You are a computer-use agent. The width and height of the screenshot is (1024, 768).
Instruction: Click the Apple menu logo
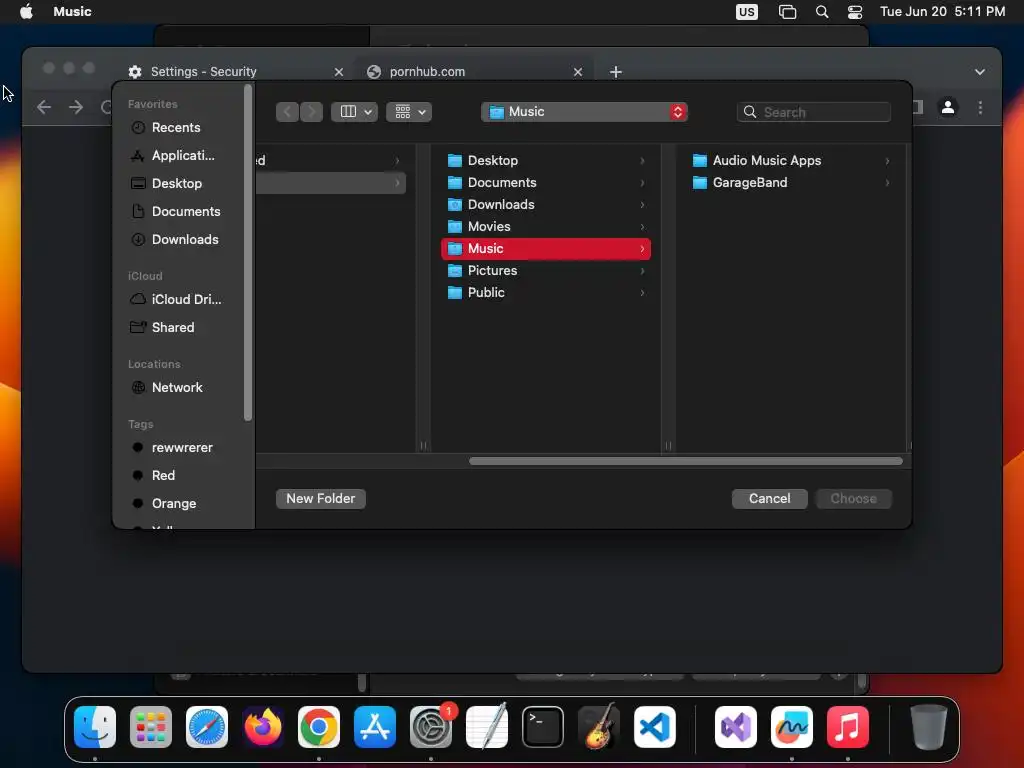tap(26, 11)
